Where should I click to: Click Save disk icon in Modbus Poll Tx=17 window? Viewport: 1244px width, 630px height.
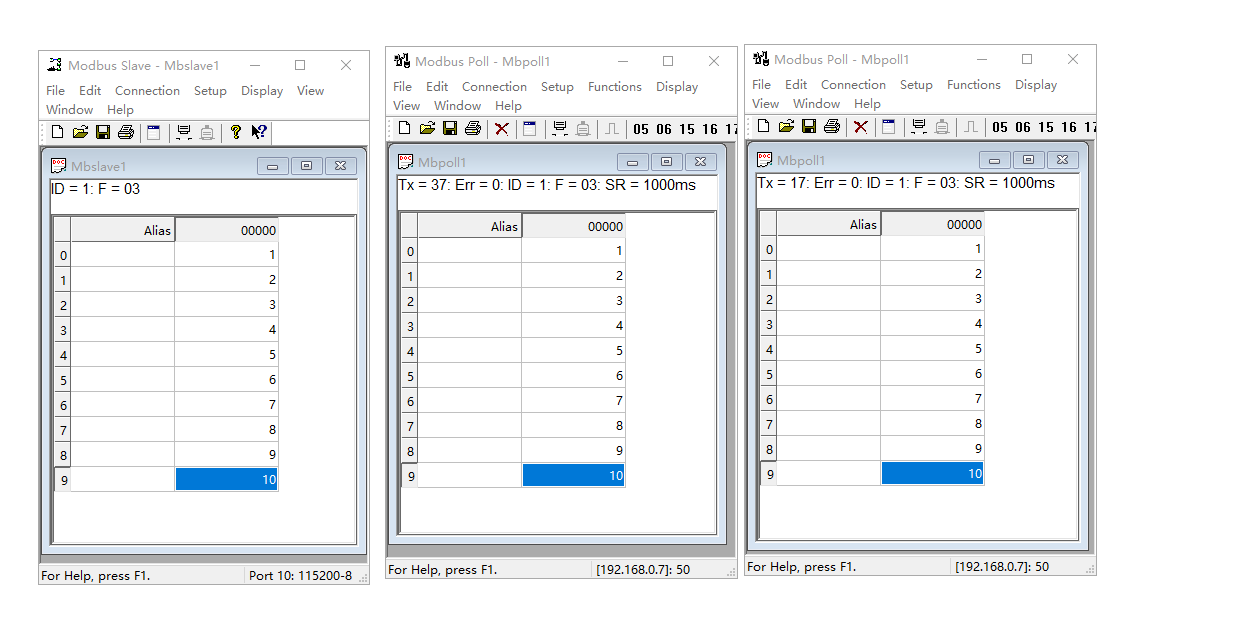tap(809, 126)
